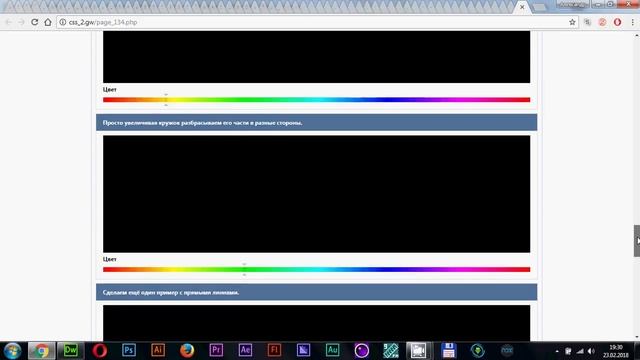Image resolution: width=640 pixels, height=360 pixels.
Task: Click the red Opera extension icon in the toolbar
Action: pos(618,22)
